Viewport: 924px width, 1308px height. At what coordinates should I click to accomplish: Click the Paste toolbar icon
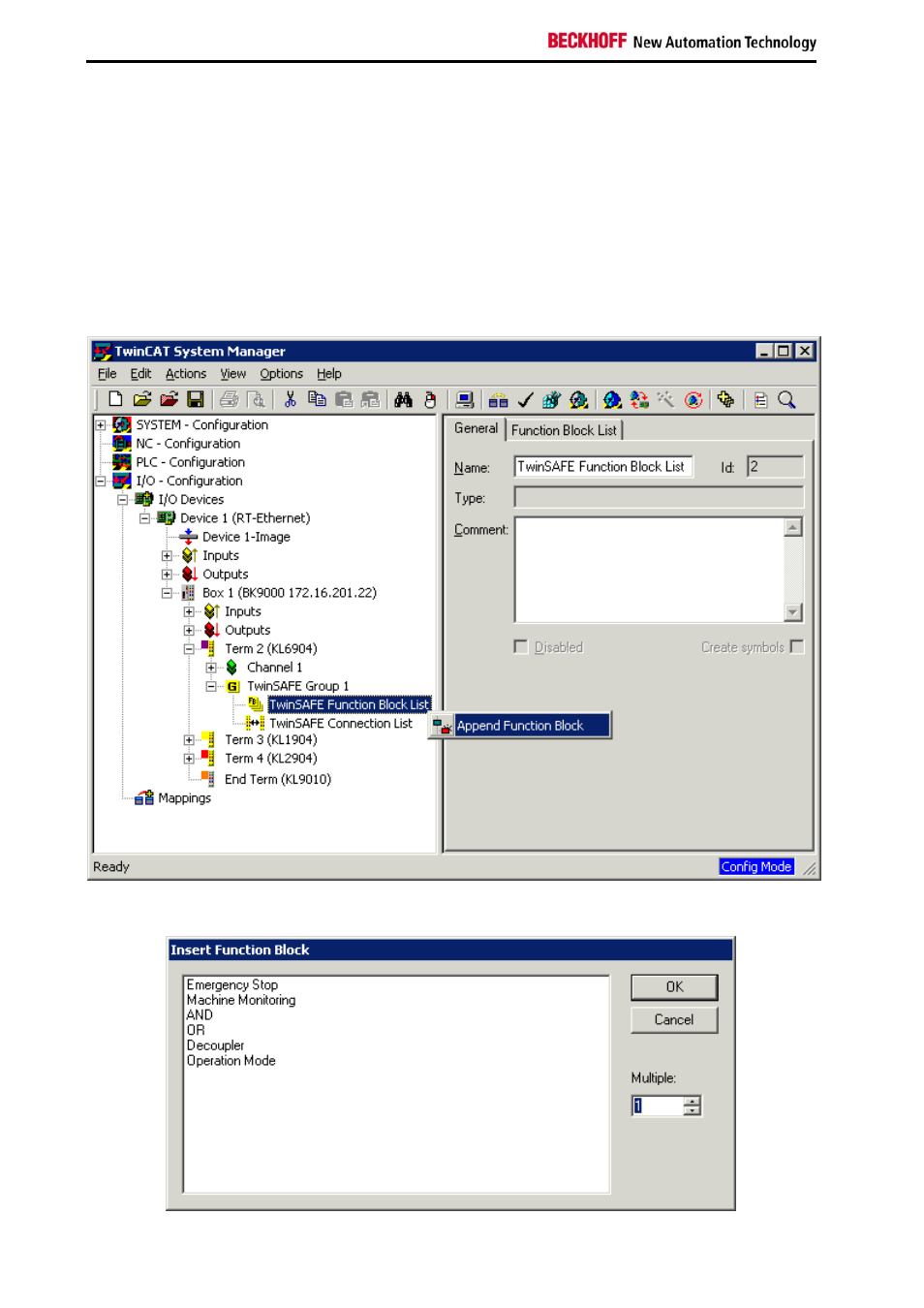(344, 399)
